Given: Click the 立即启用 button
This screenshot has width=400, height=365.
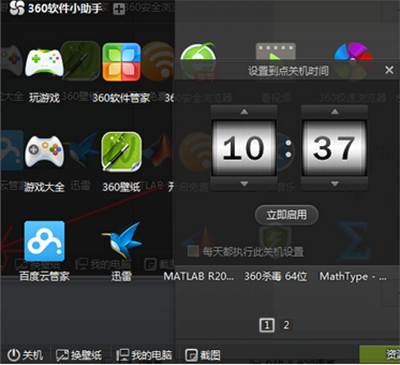Looking at the screenshot, I should point(287,215).
